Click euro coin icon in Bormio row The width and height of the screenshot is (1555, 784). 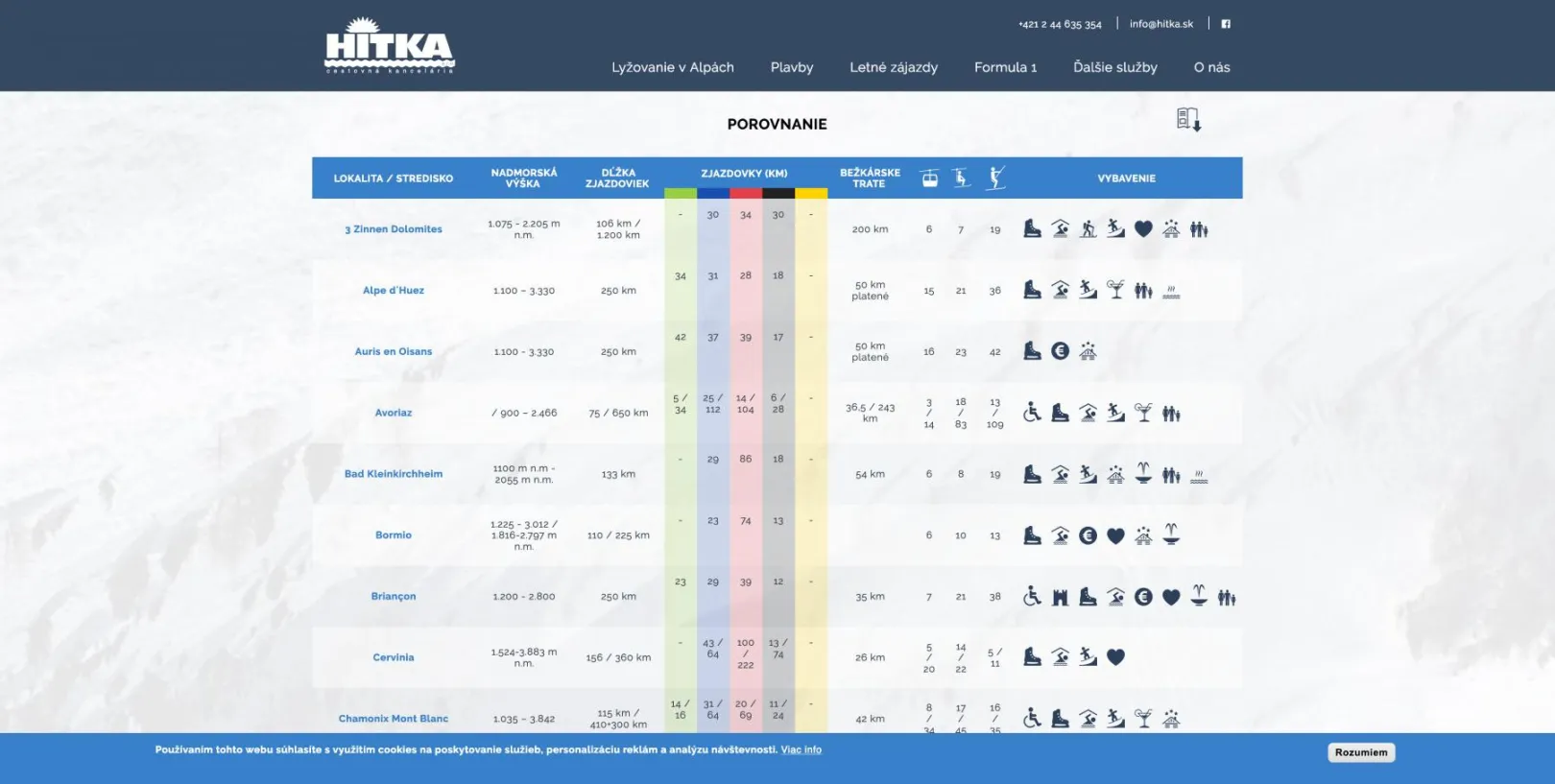1088,535
